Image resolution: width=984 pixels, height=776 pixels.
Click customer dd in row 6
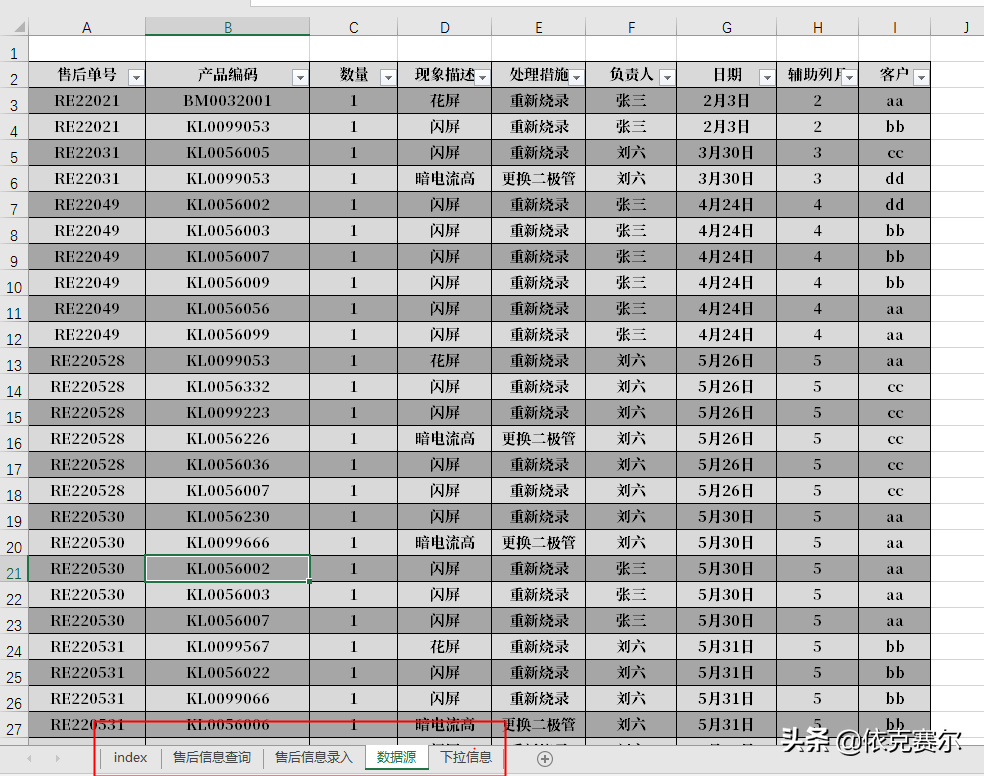point(894,179)
